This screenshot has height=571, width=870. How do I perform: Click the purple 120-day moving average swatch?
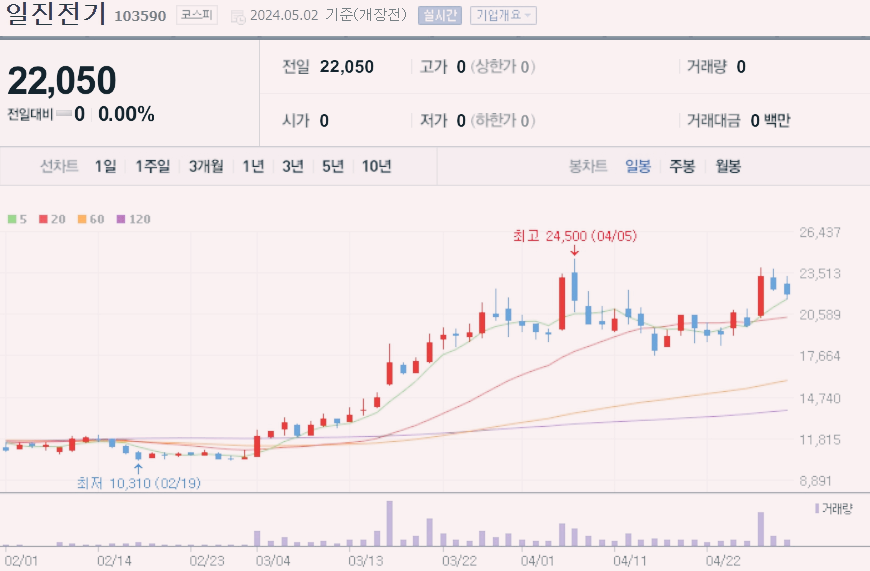(x=121, y=219)
